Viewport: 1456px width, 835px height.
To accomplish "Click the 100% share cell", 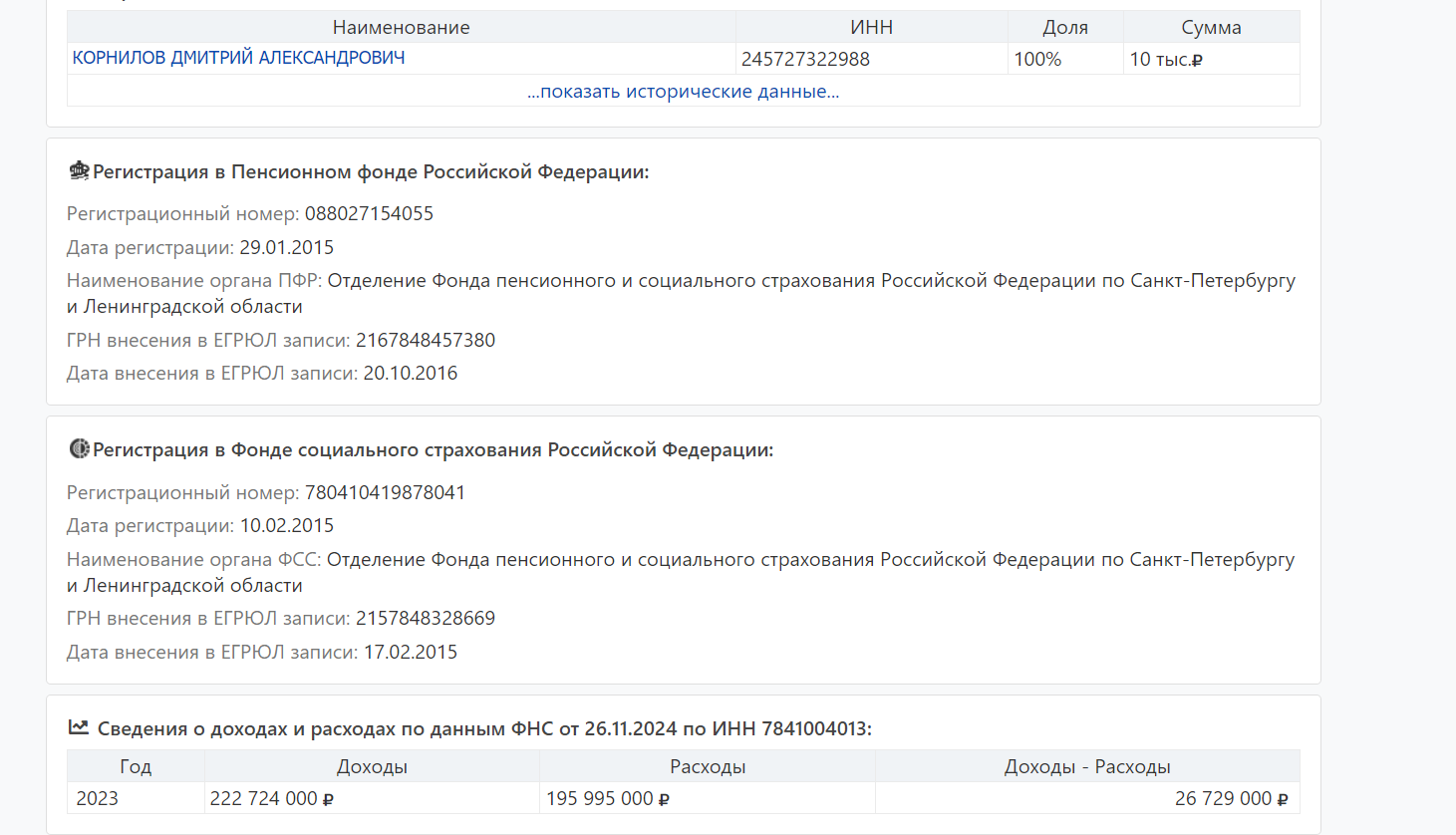I will 1065,59.
